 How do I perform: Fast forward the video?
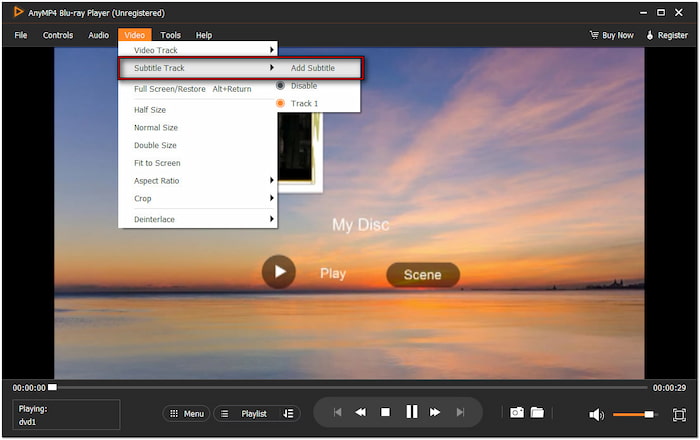coord(435,412)
